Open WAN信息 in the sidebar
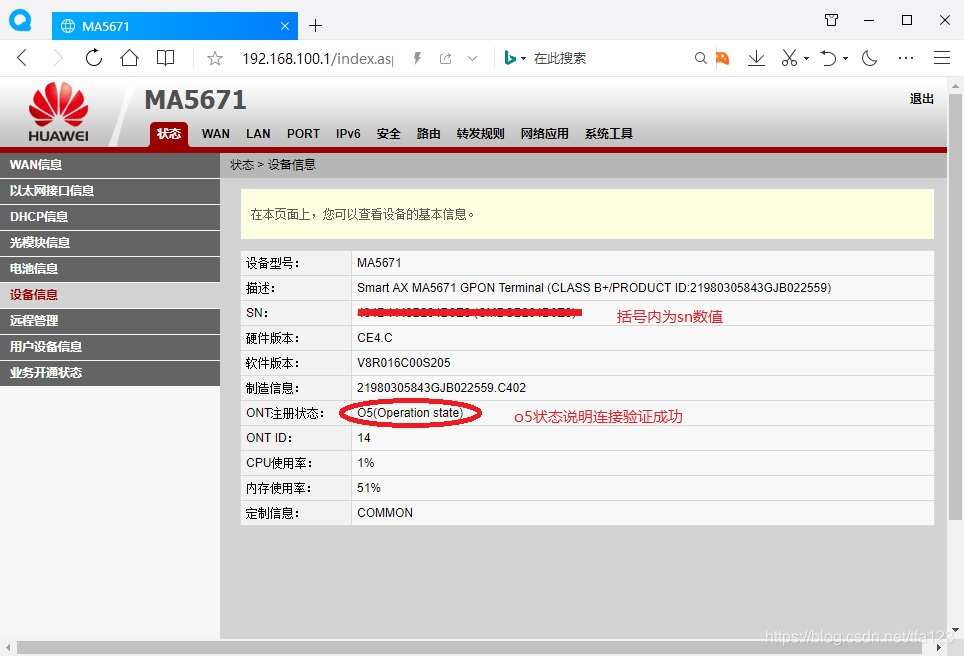Screen dimensions: 964x656 110,165
